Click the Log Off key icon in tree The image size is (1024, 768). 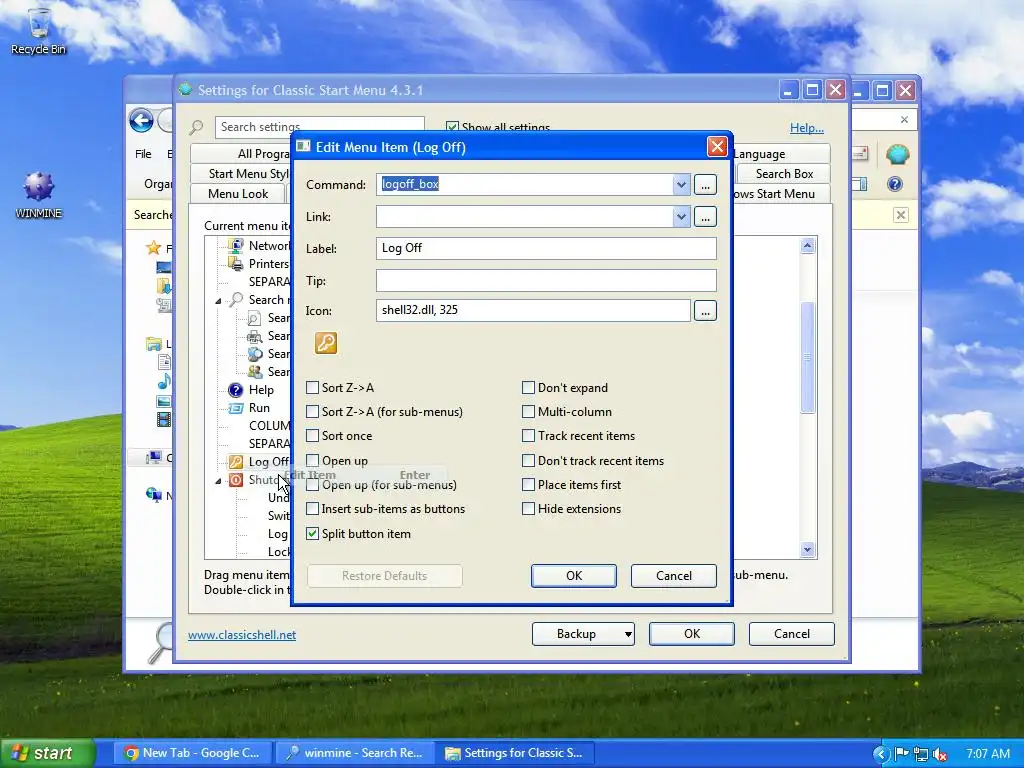coord(235,462)
